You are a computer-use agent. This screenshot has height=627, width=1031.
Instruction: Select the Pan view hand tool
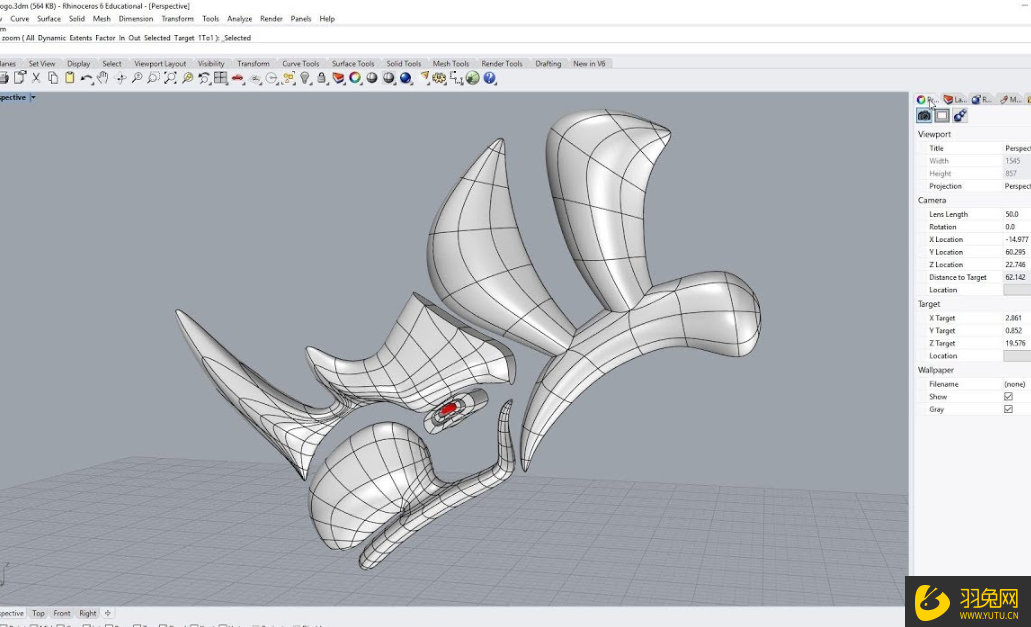click(102, 78)
